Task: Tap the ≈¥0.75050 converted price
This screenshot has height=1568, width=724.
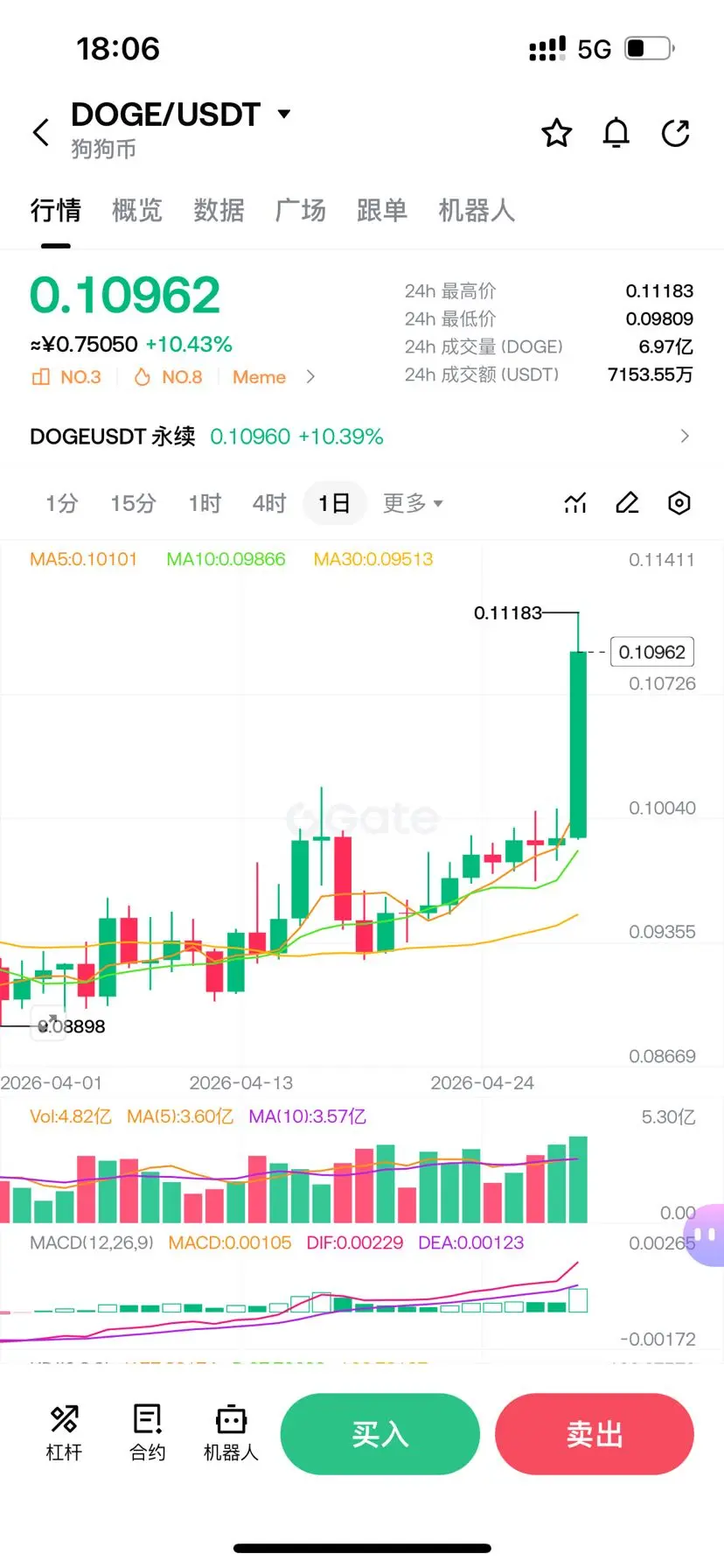Action: click(84, 345)
